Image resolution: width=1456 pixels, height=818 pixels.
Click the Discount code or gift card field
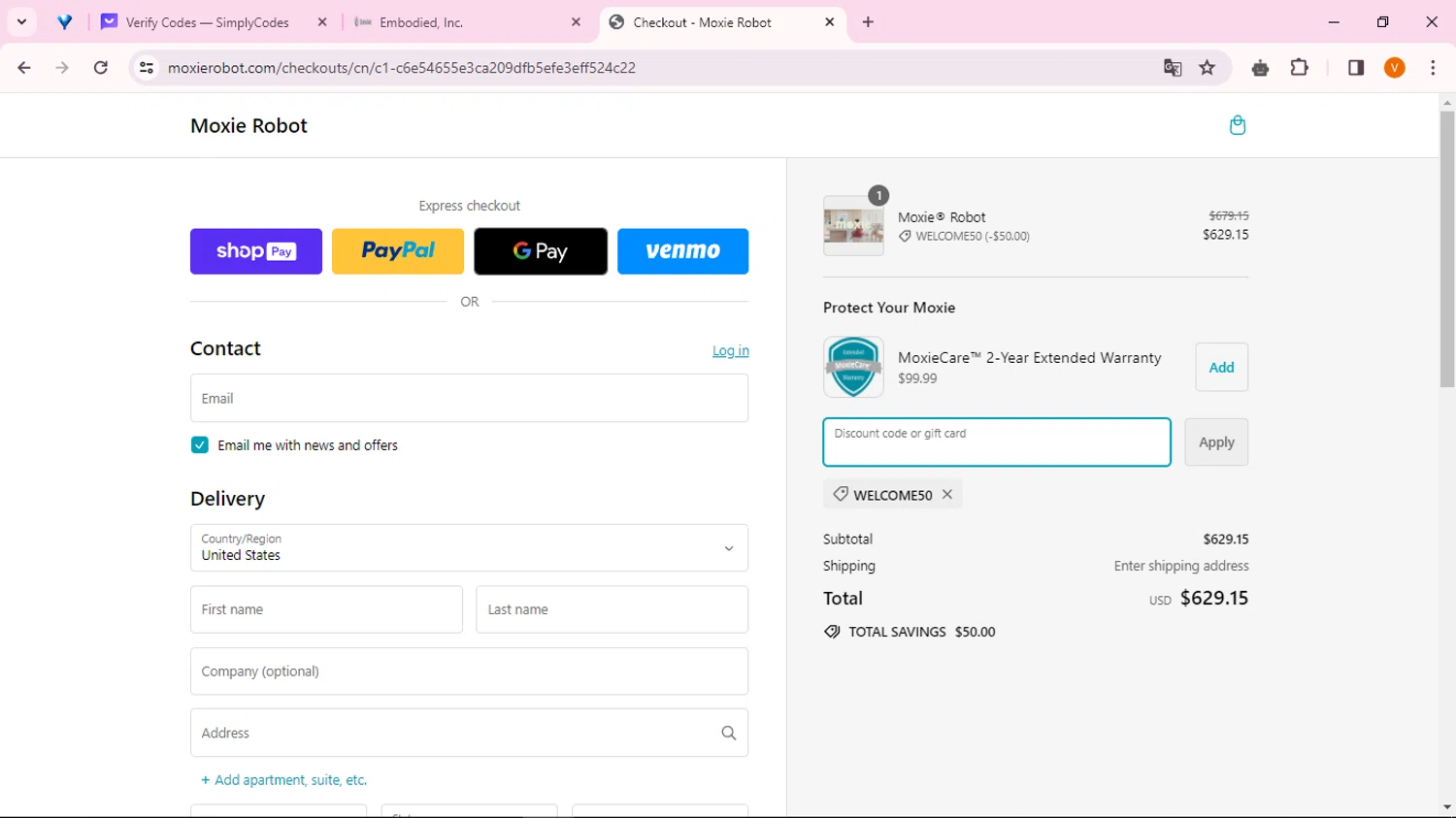pyautogui.click(x=997, y=442)
